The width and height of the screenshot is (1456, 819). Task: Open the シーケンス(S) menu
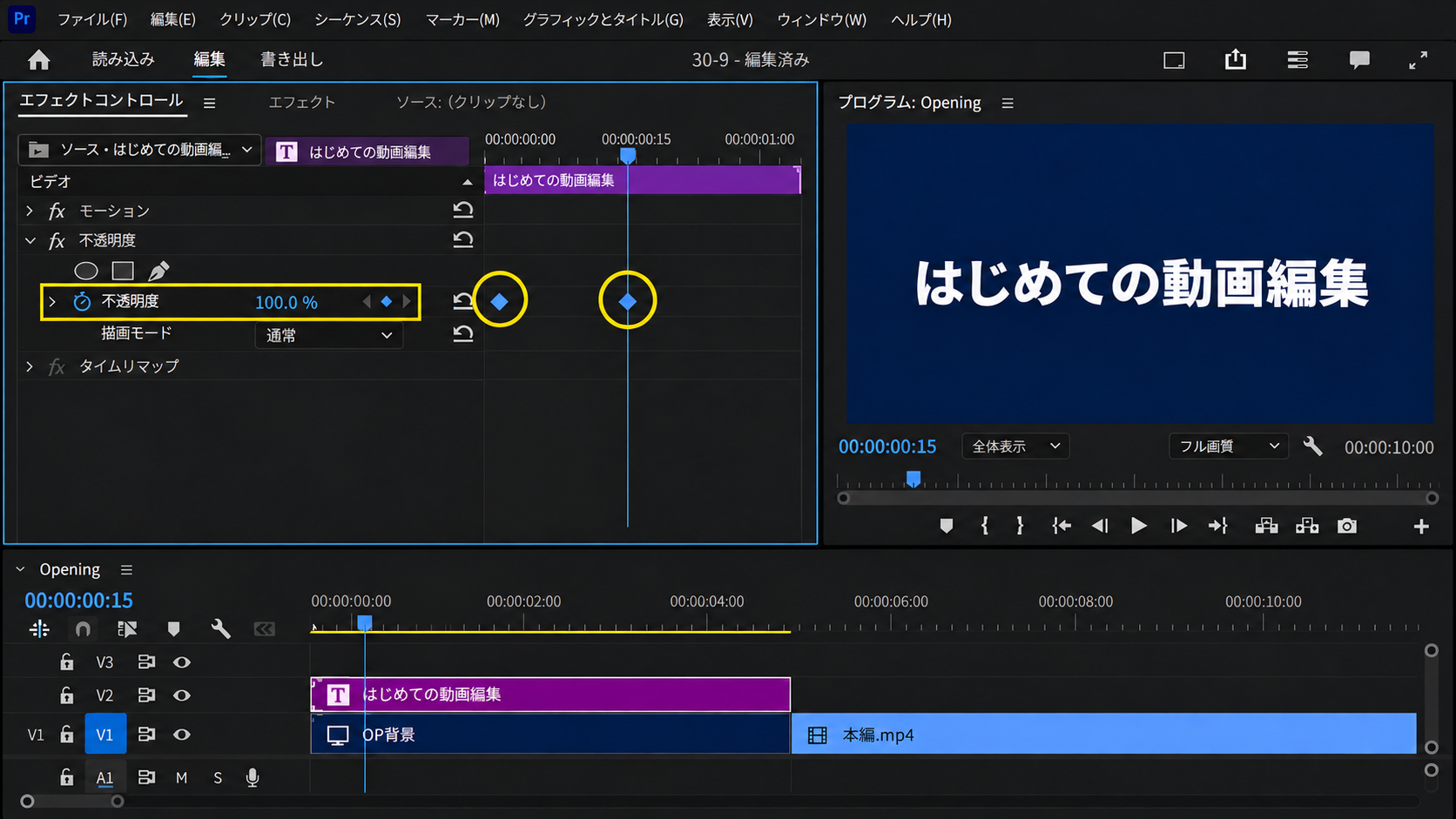tap(358, 19)
